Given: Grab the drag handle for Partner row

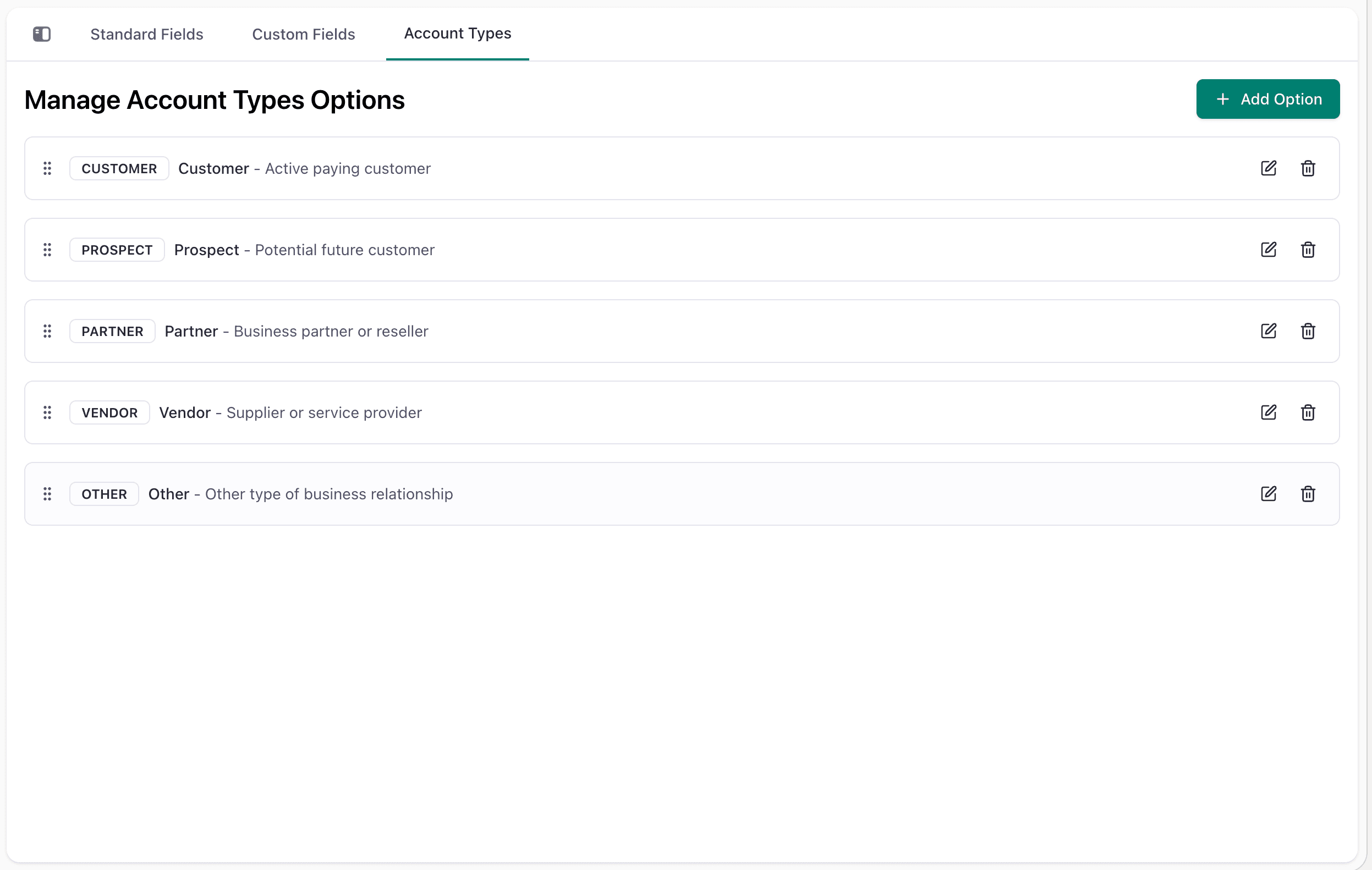Looking at the screenshot, I should tap(47, 332).
